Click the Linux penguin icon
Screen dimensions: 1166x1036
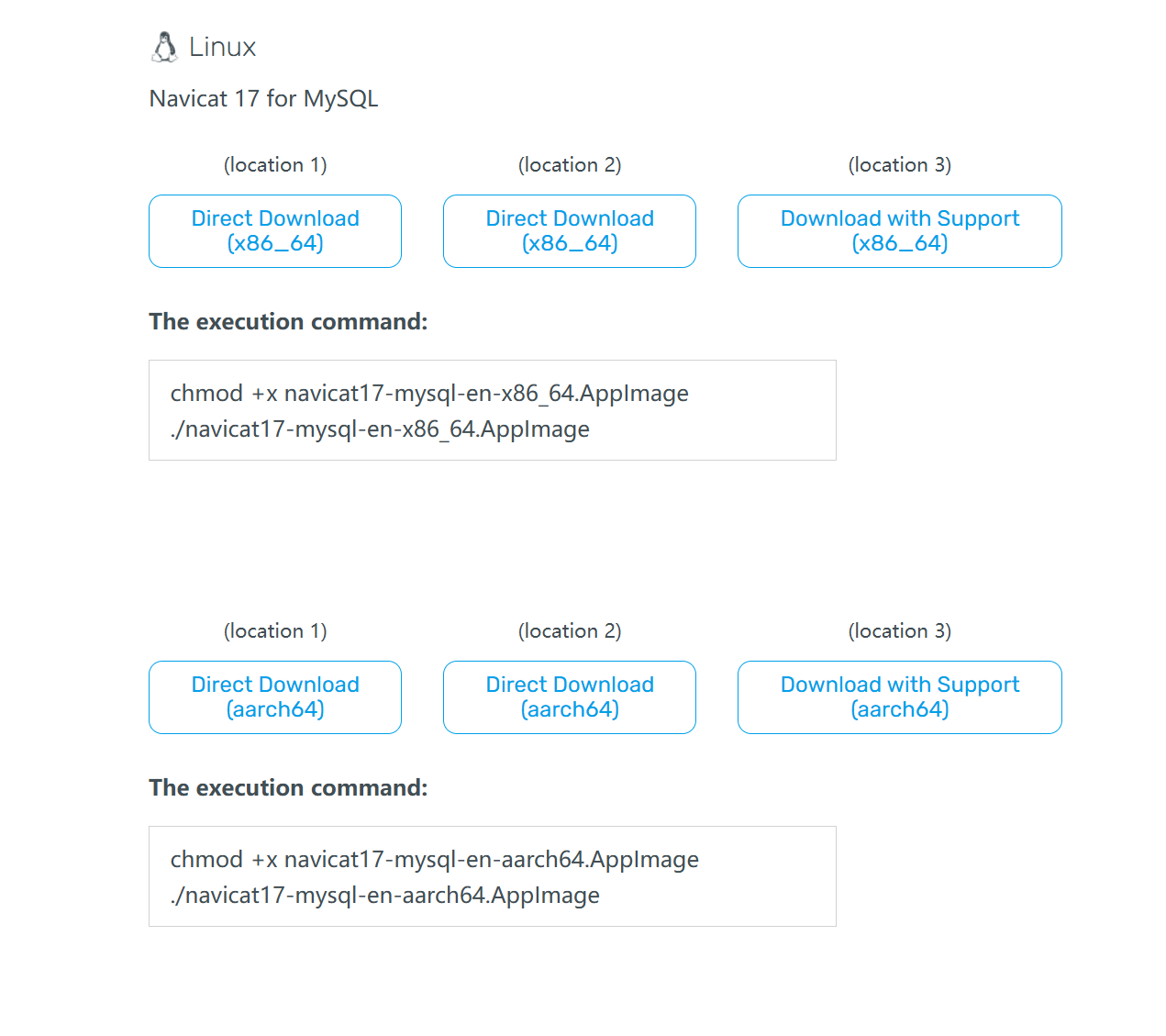[x=164, y=48]
